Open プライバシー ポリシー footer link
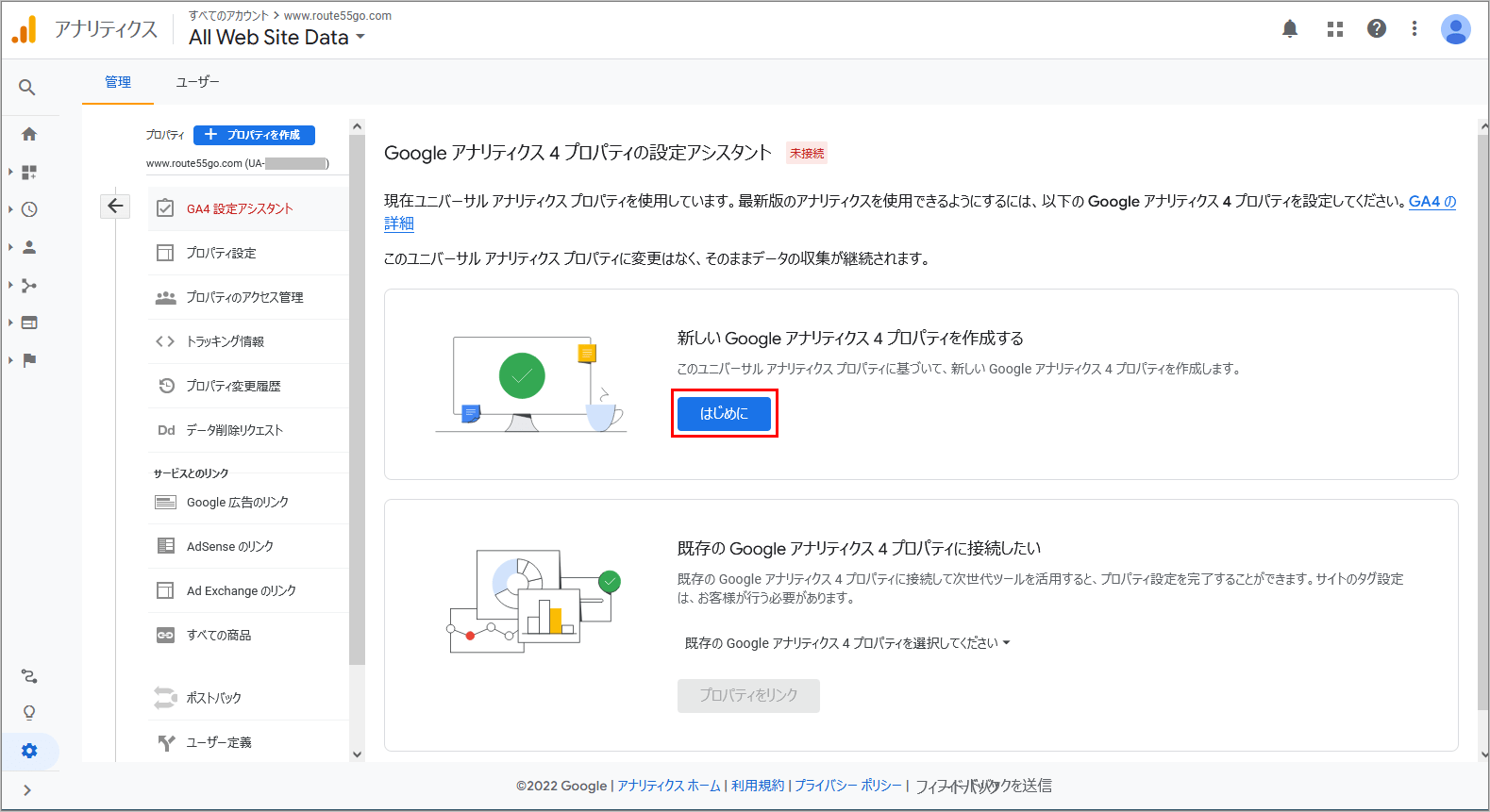Screen dimensions: 1490x812 pos(848,786)
